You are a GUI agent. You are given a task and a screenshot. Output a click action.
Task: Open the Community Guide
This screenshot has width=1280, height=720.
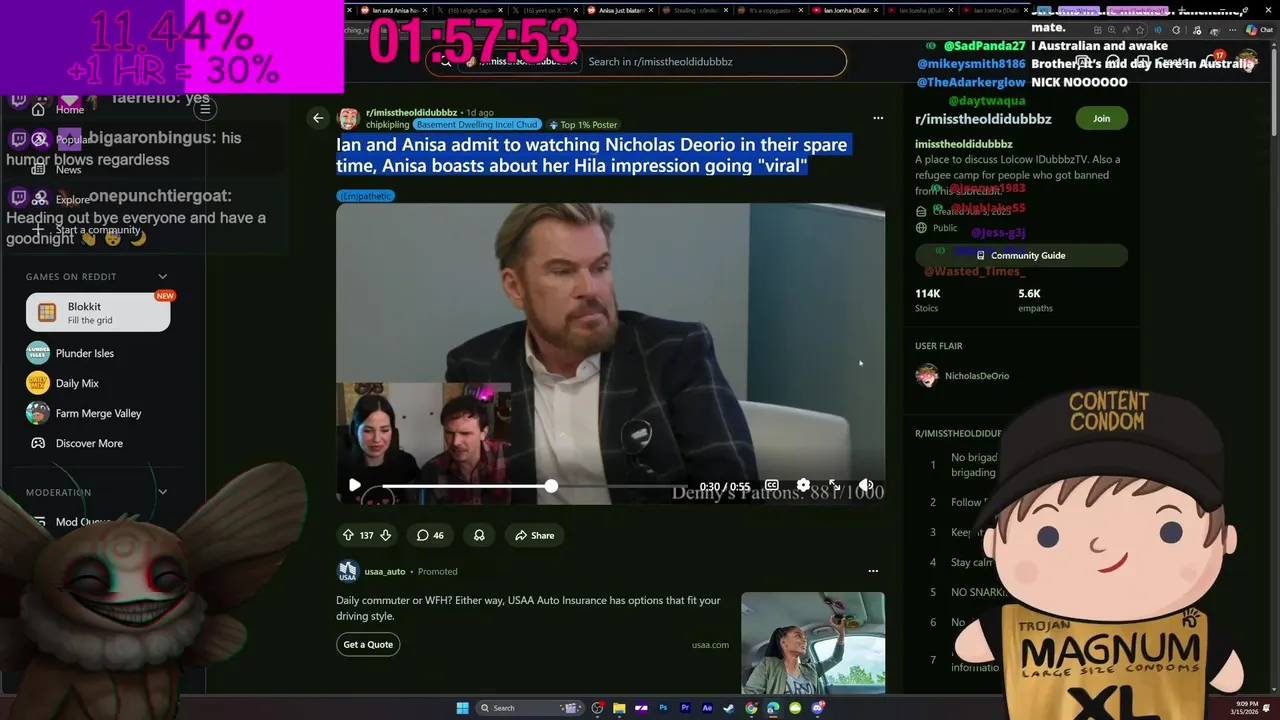pos(1020,255)
